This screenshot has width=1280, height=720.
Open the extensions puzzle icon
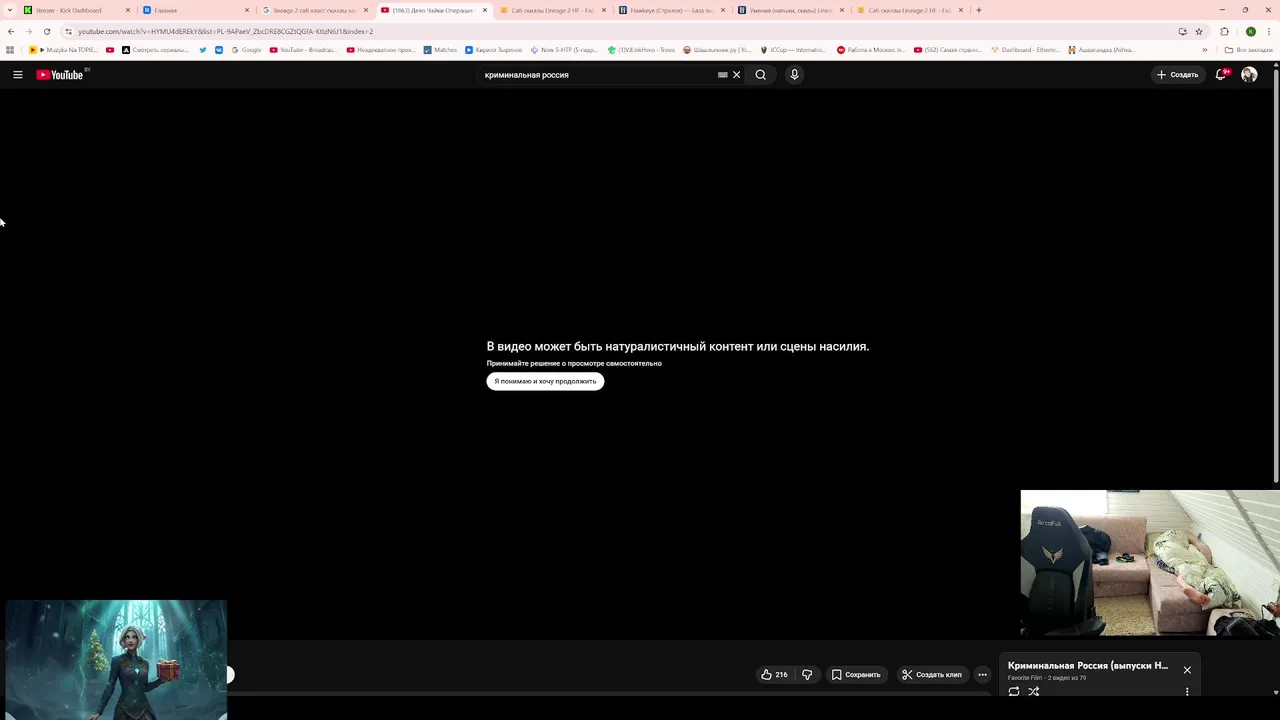click(1224, 31)
